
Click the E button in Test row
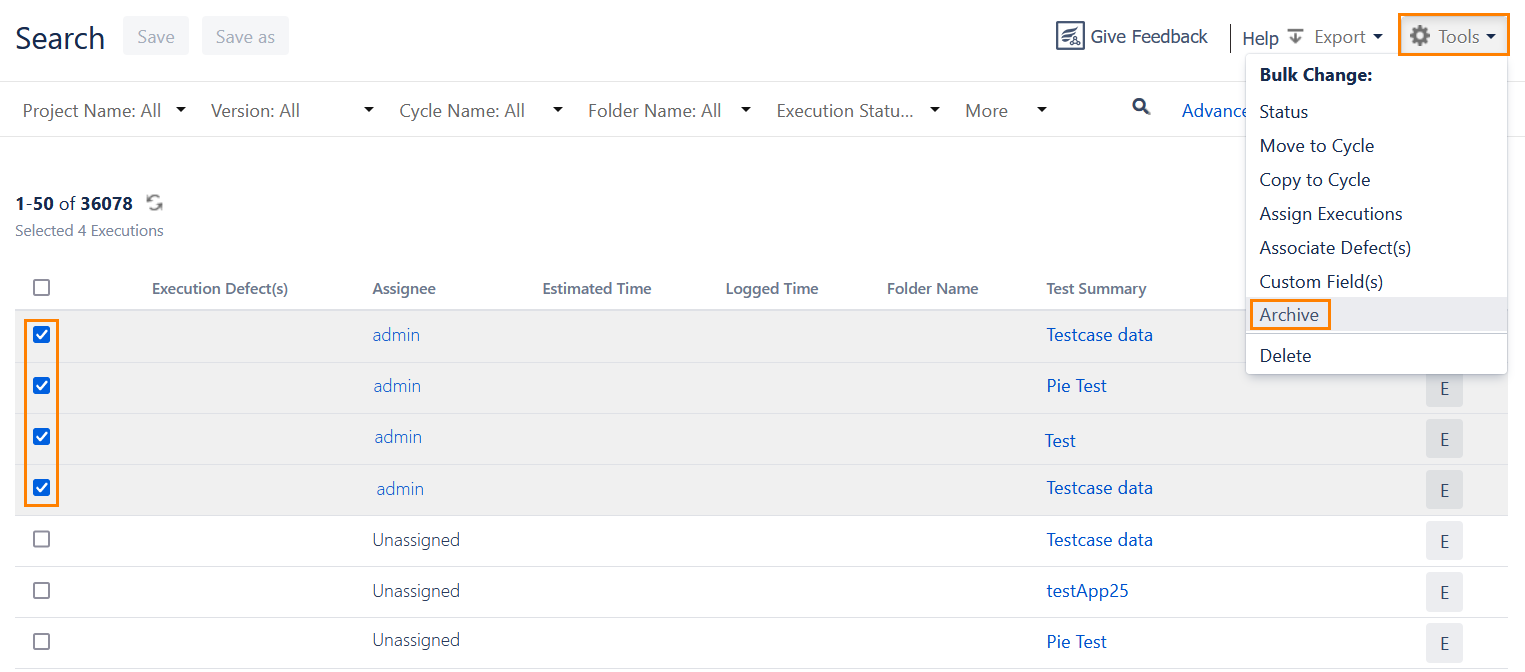1443,439
